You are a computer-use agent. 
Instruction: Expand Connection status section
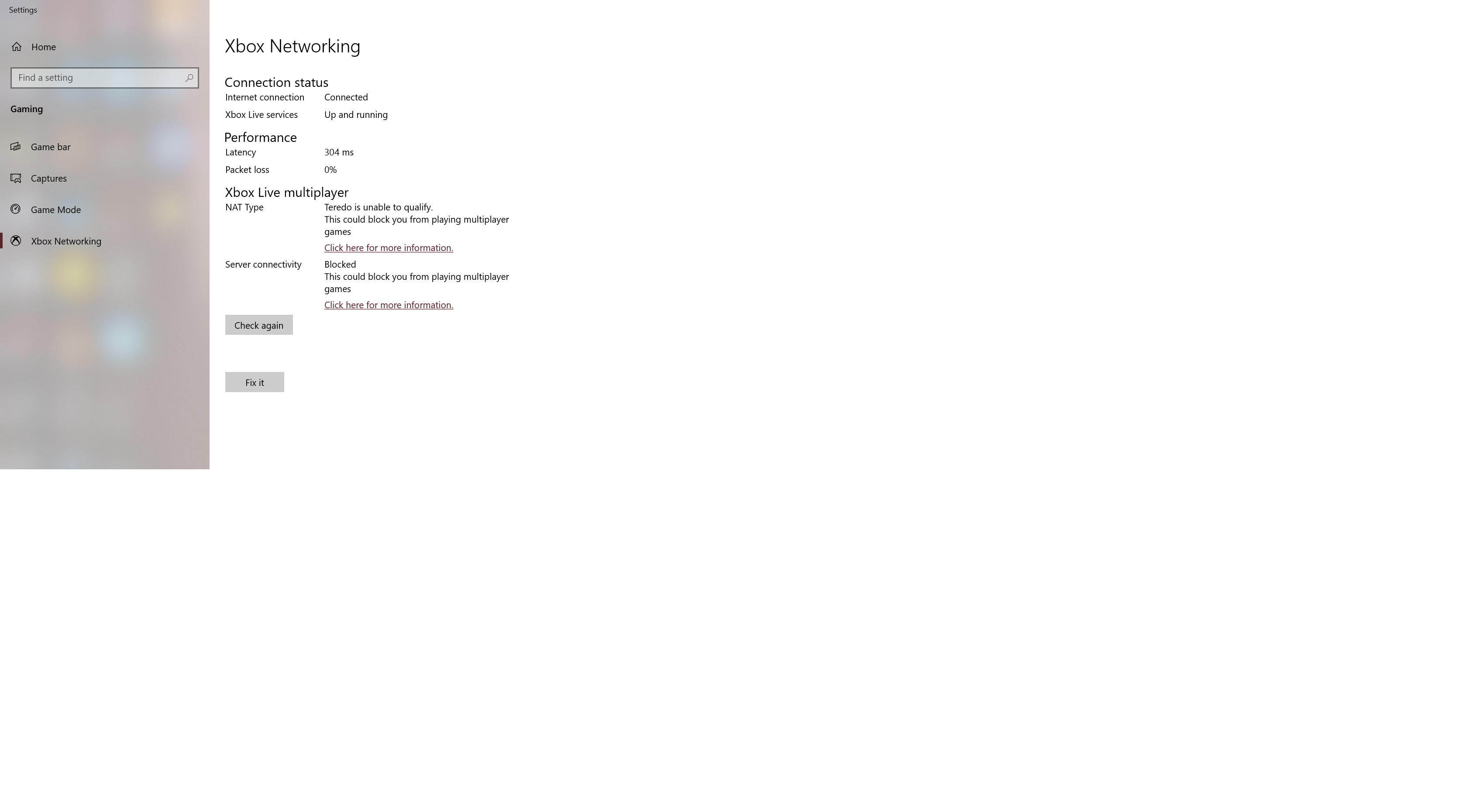click(x=276, y=82)
